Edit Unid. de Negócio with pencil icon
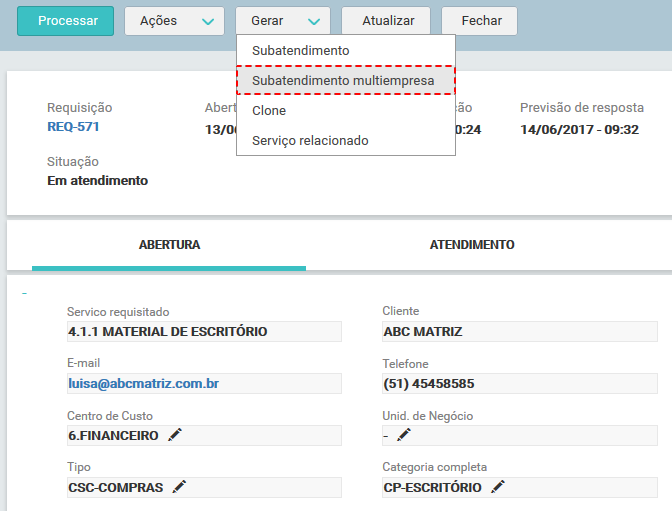This screenshot has width=672, height=511. pyautogui.click(x=404, y=435)
